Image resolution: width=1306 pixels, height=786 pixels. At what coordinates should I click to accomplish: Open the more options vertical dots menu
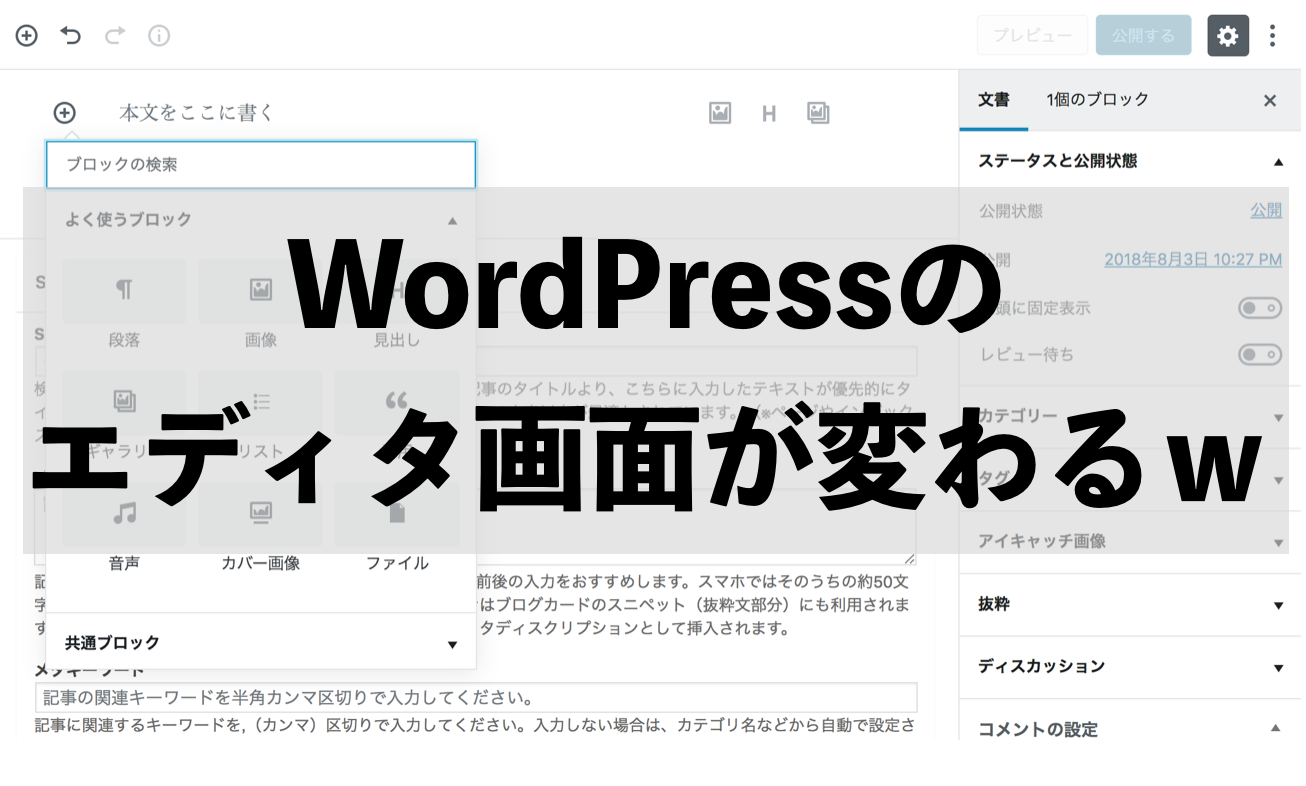pos(1272,36)
